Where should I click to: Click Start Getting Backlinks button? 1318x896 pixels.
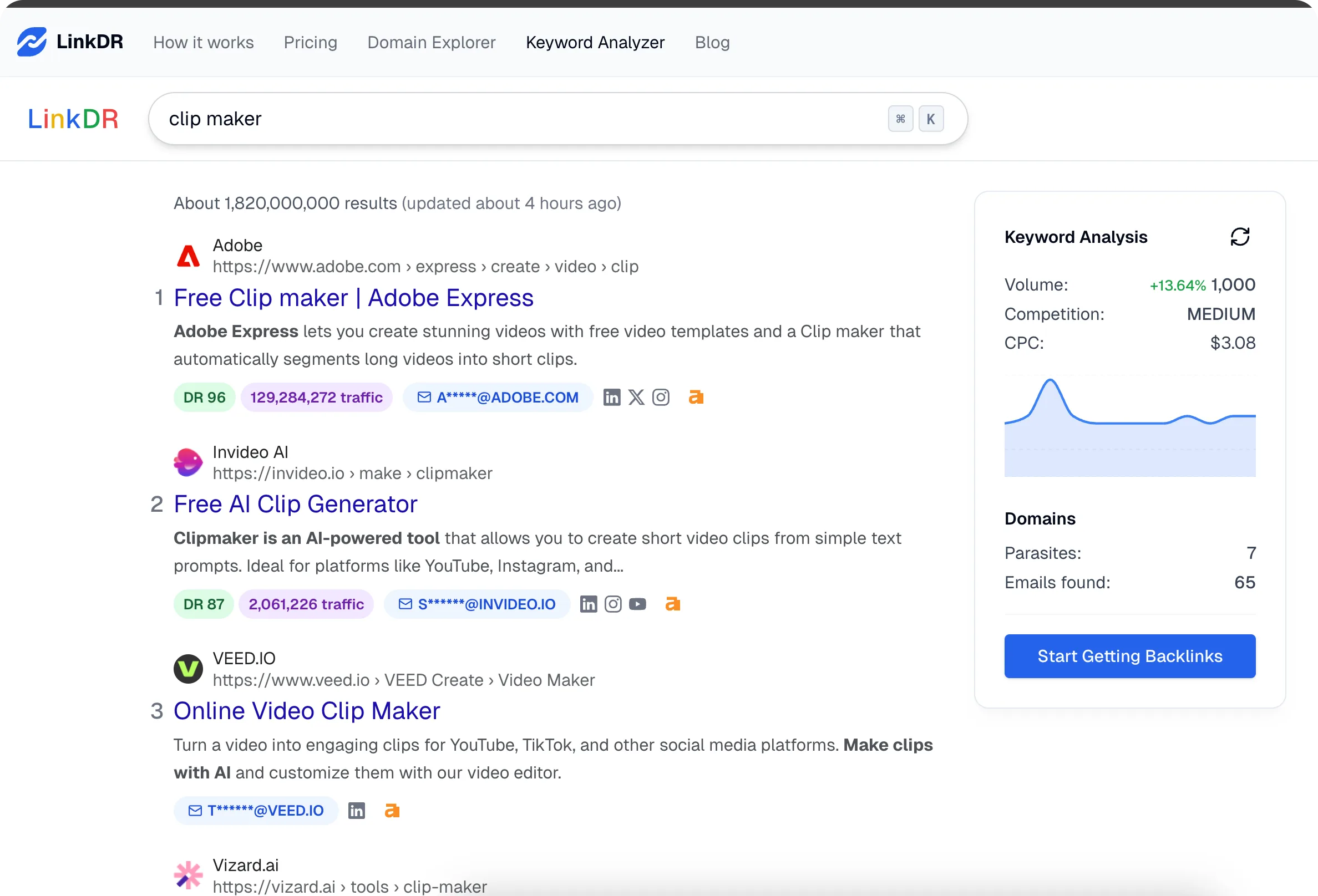point(1130,656)
